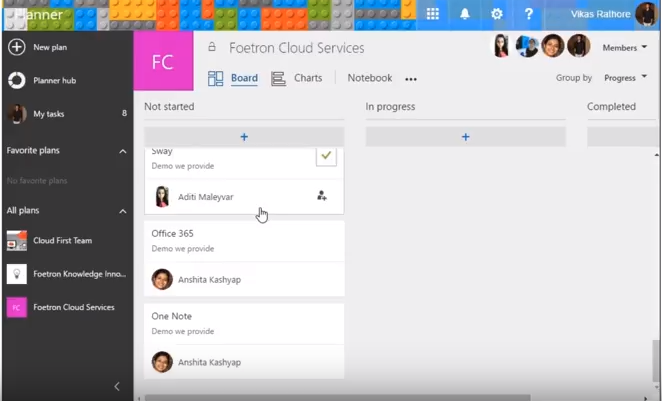Click Foetron Knowledge lightbulb plan icon
Viewport: 662px width, 401px height.
pos(17,274)
